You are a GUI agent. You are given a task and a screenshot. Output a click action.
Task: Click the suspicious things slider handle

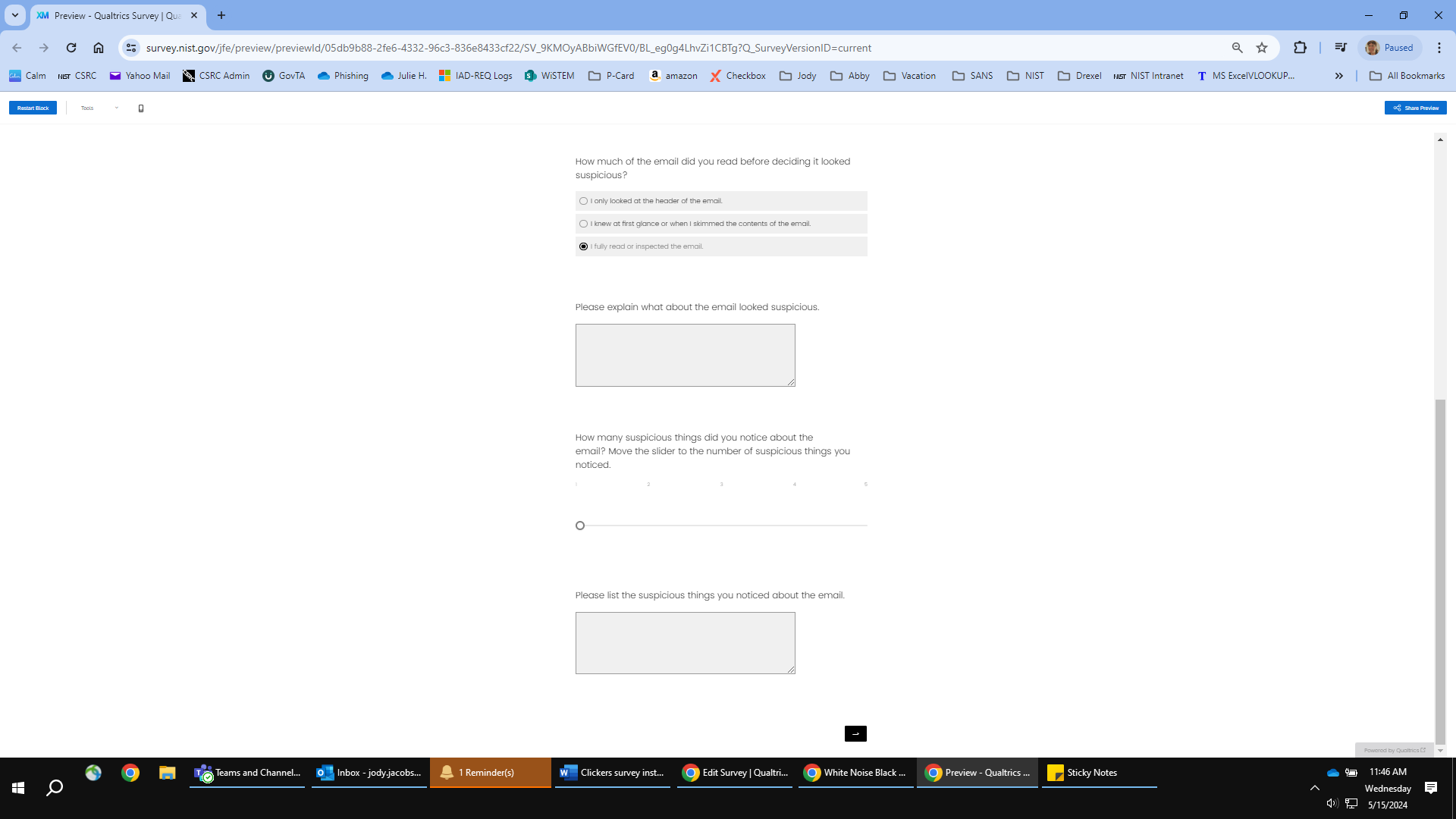[580, 526]
